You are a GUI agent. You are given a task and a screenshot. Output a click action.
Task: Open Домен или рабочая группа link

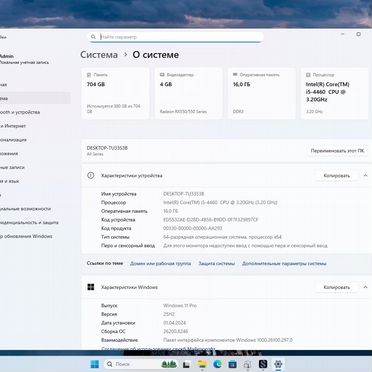coord(160,263)
